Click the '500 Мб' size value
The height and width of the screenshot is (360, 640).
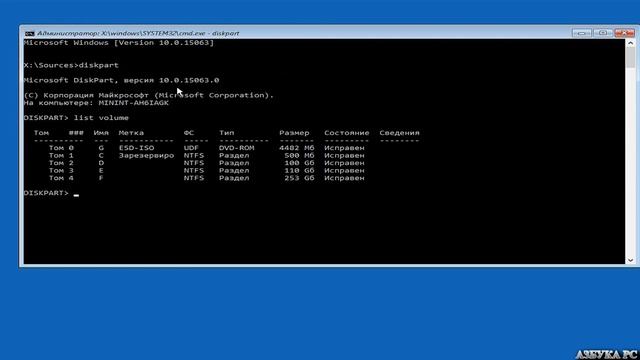point(299,156)
